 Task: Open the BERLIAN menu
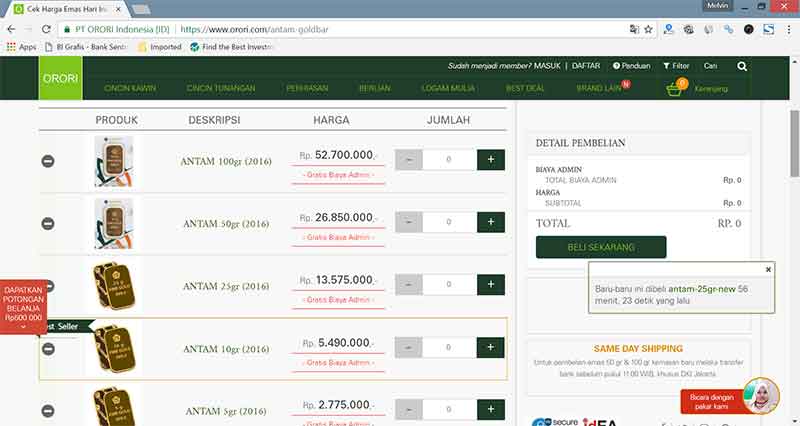(375, 88)
